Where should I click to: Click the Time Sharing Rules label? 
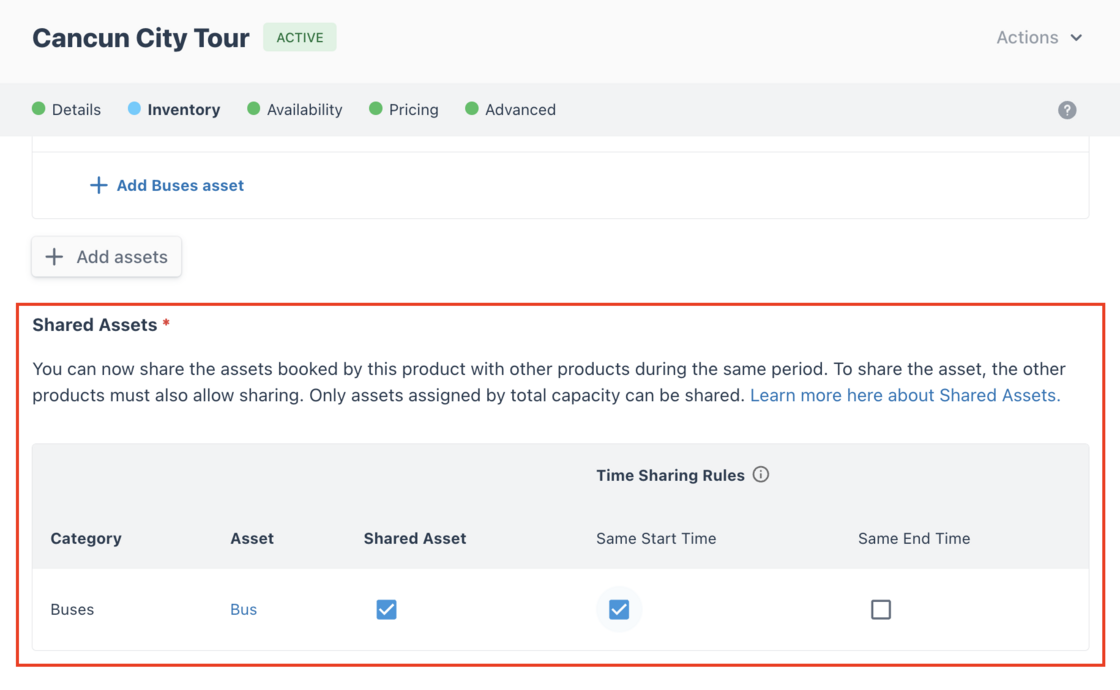pyautogui.click(x=671, y=476)
